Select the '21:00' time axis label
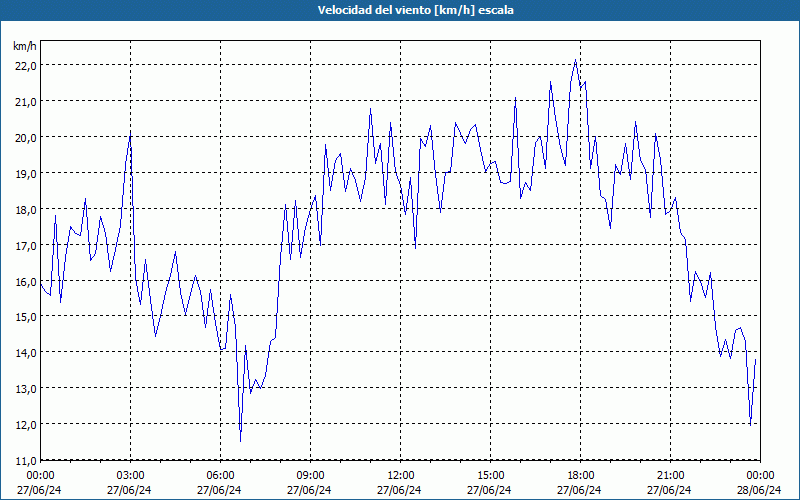Screen dimensions: 800x500 tap(670, 475)
